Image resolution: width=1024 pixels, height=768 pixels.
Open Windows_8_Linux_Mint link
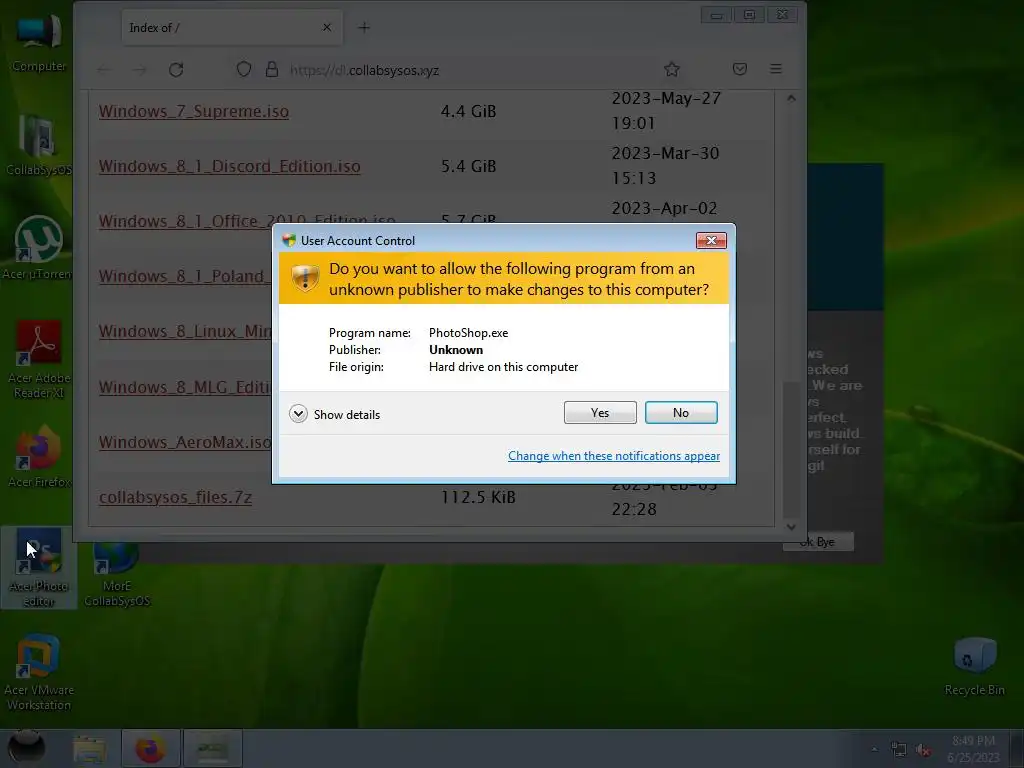click(x=185, y=331)
